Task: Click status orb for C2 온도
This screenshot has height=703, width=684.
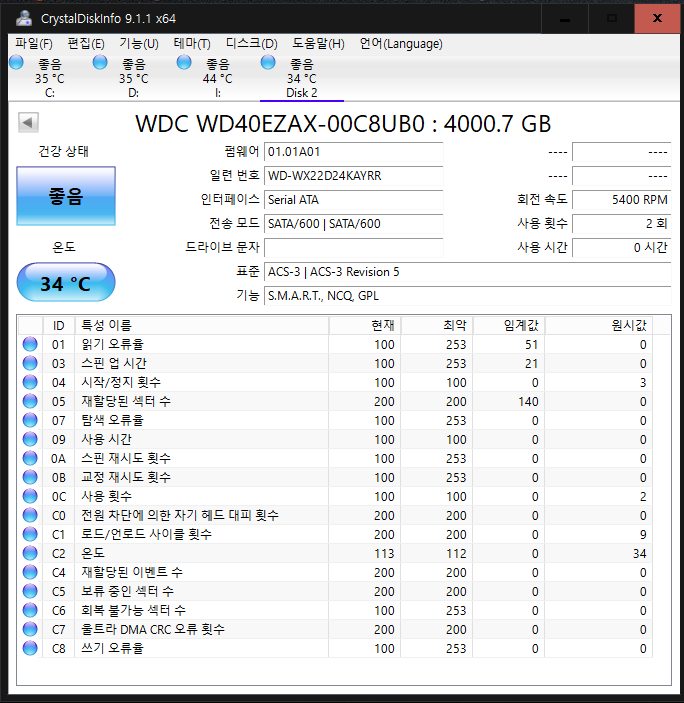Action: 30,553
